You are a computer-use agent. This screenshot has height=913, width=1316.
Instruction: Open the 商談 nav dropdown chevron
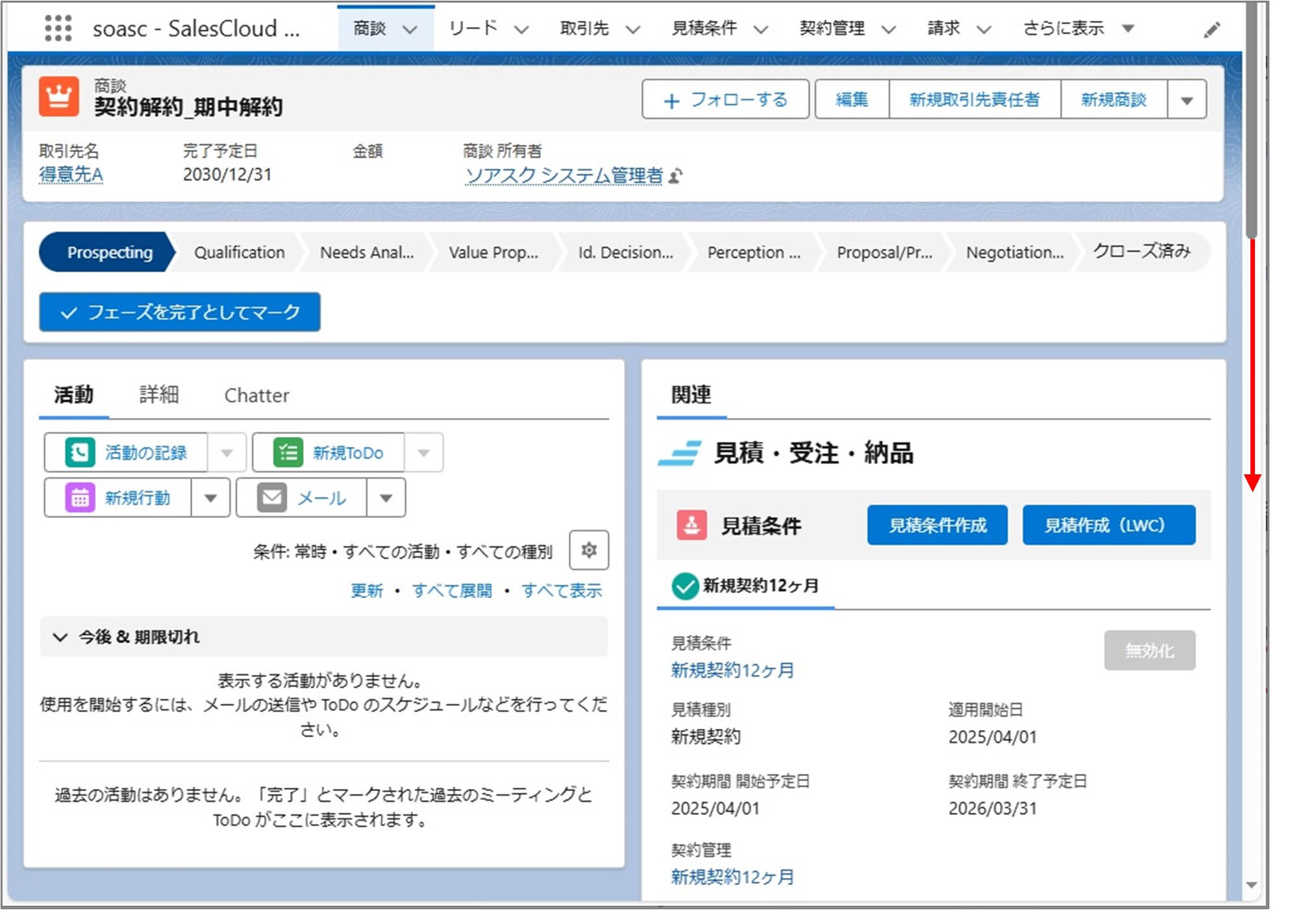click(410, 29)
